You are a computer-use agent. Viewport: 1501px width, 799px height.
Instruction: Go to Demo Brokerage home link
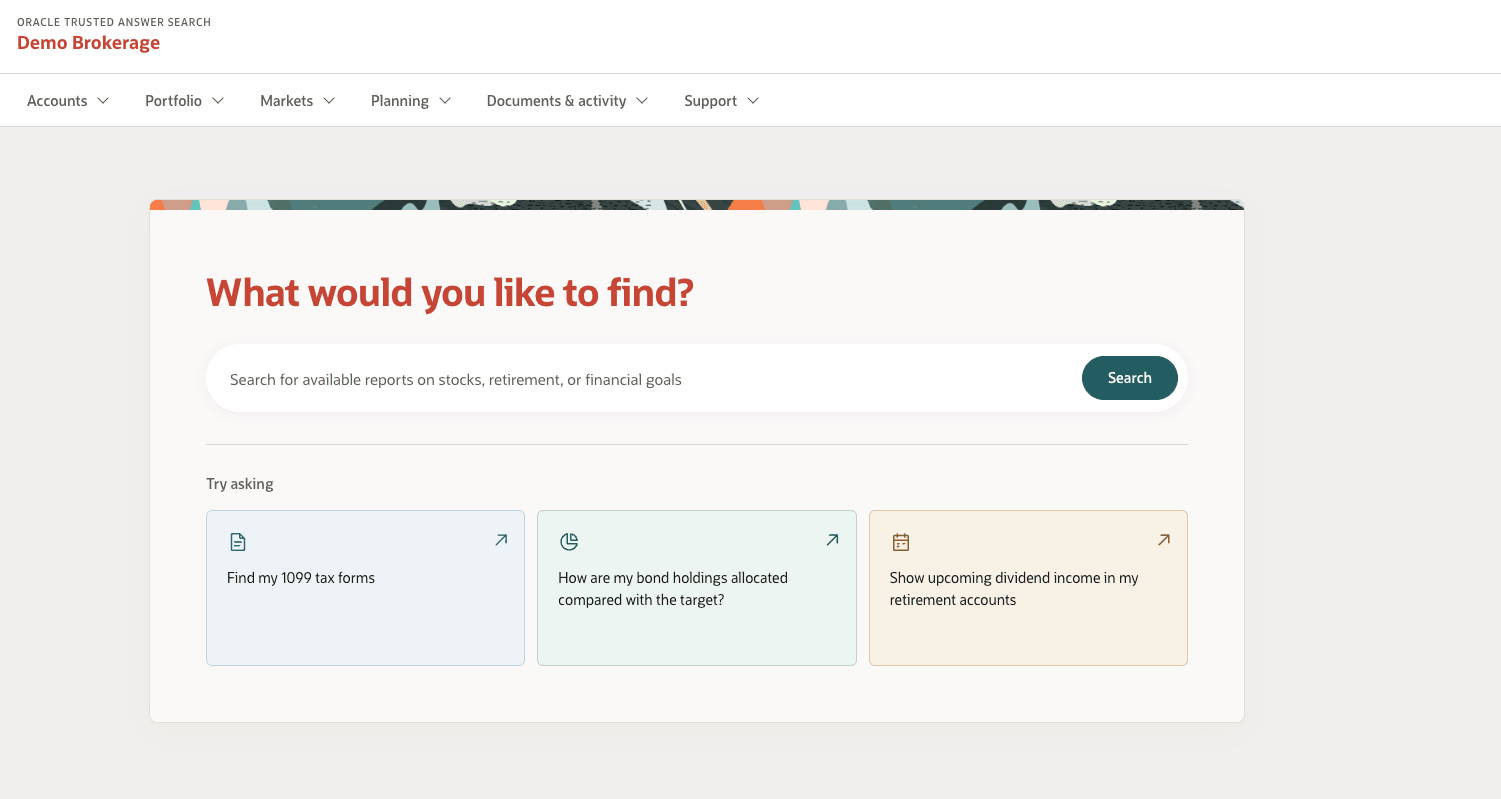(89, 43)
